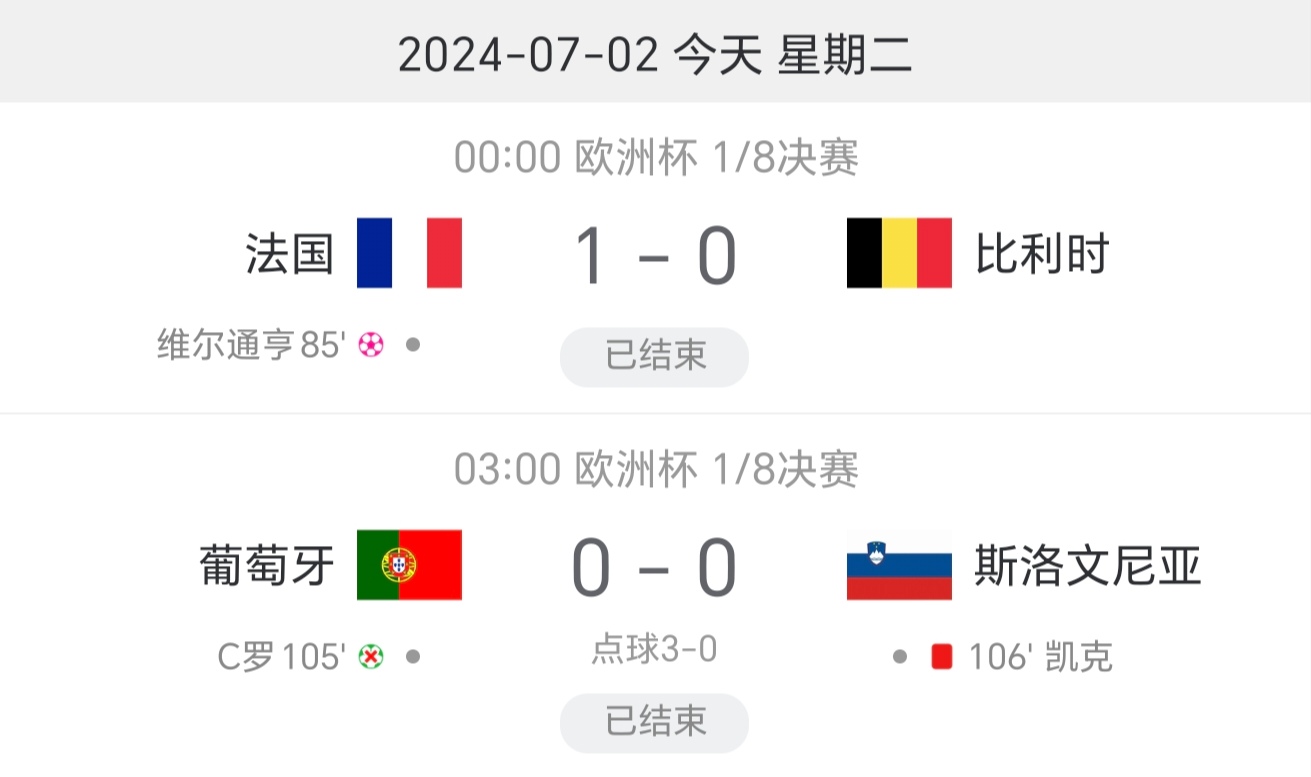Viewport: 1311px width, 777px height.
Task: Select the 葡萄牙 team name
Action: point(267,566)
